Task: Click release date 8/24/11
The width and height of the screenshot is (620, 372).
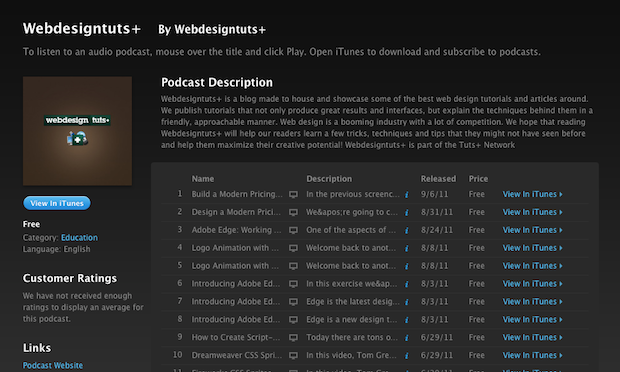Action: [x=437, y=230]
